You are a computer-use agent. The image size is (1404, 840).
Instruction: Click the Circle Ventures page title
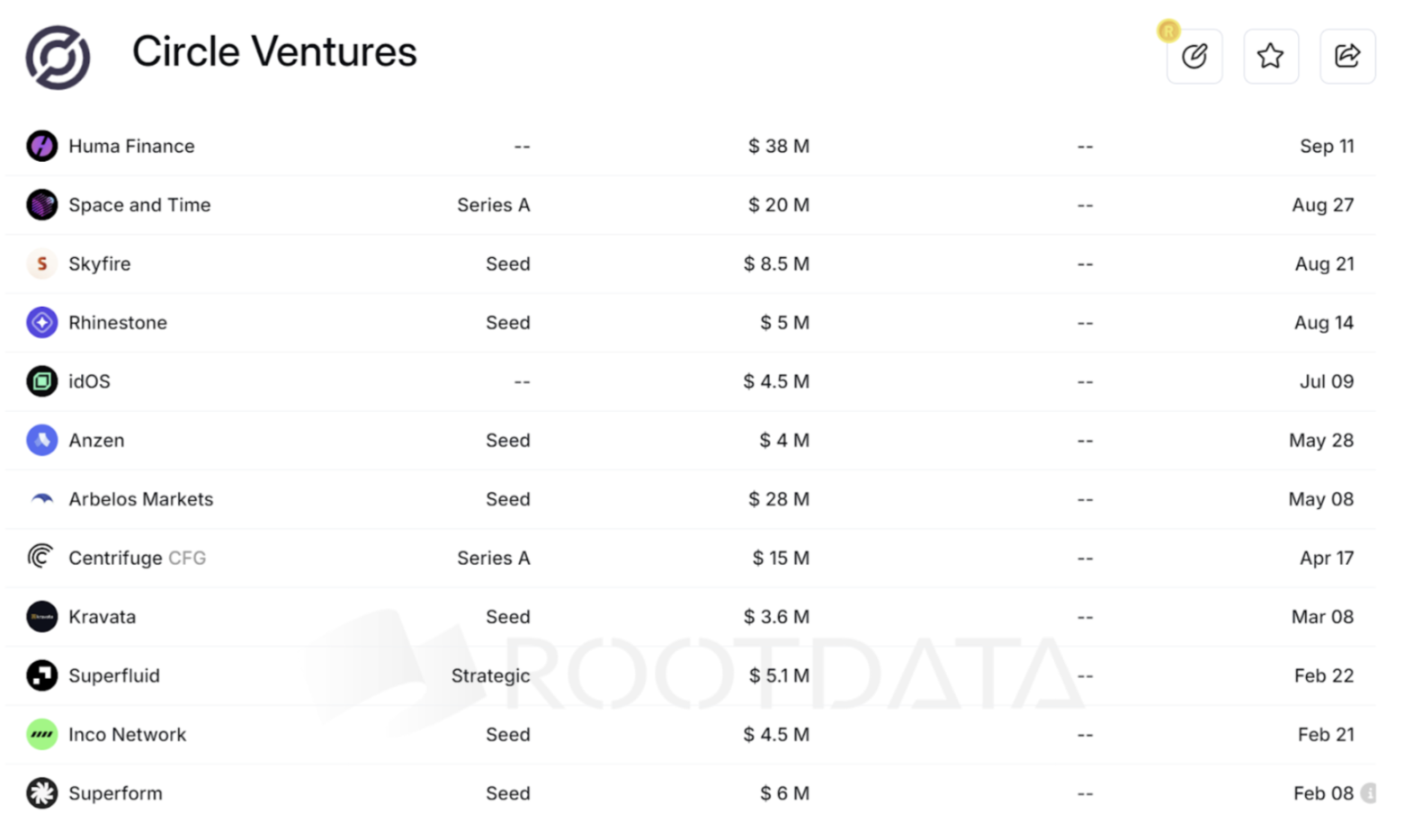point(274,52)
